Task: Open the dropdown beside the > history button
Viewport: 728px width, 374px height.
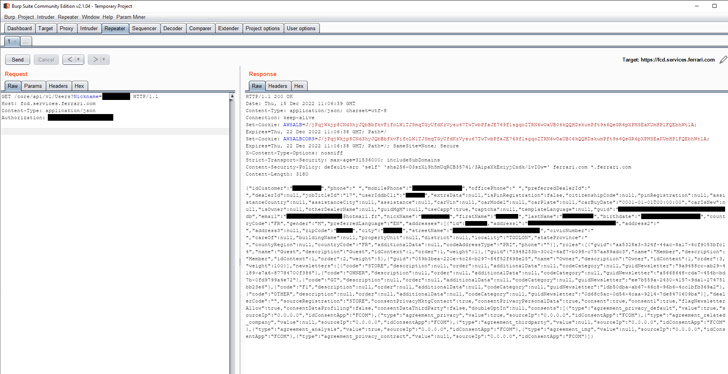Action: coord(104,59)
